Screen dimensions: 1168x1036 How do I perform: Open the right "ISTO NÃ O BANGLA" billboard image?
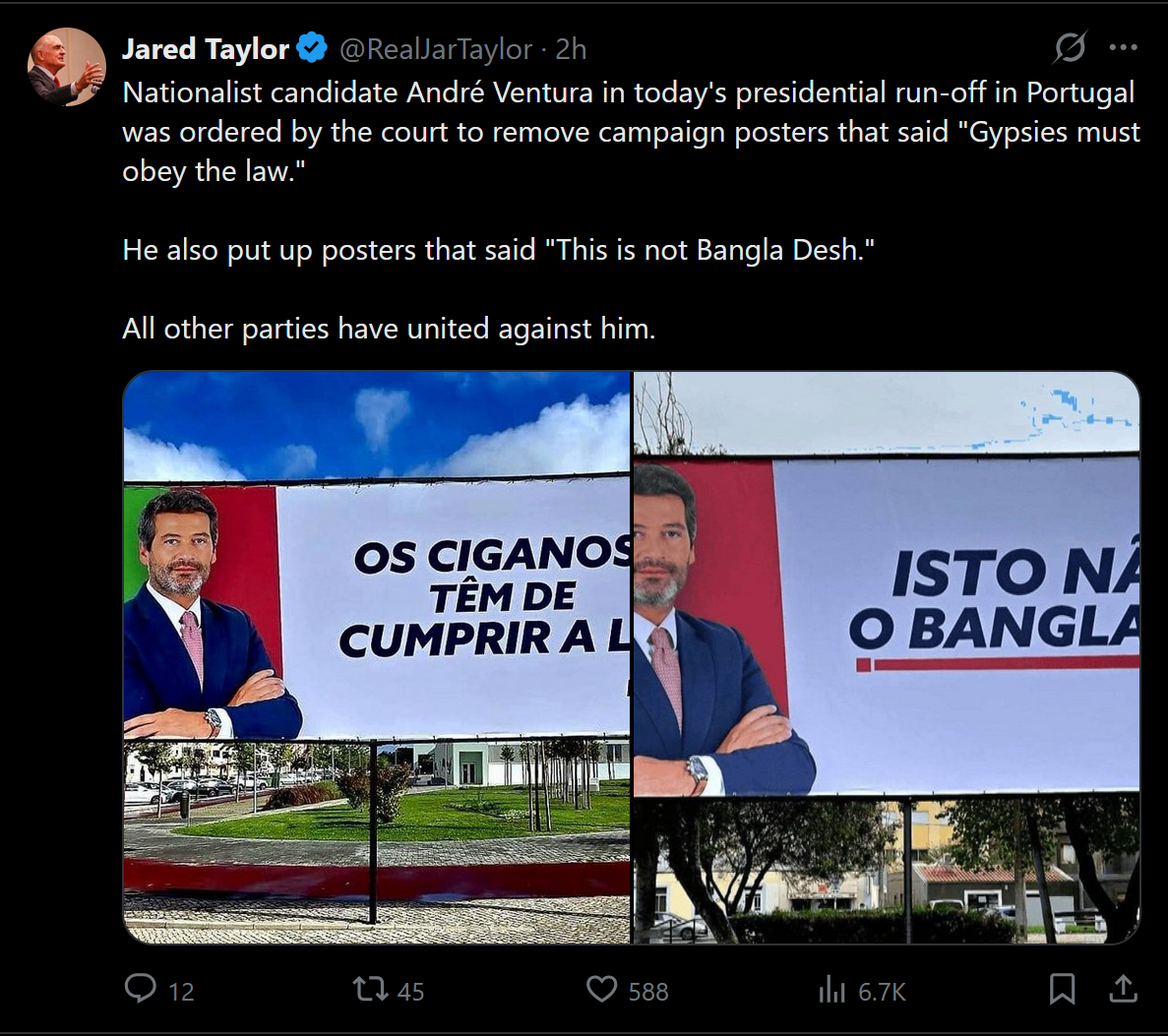click(x=887, y=657)
